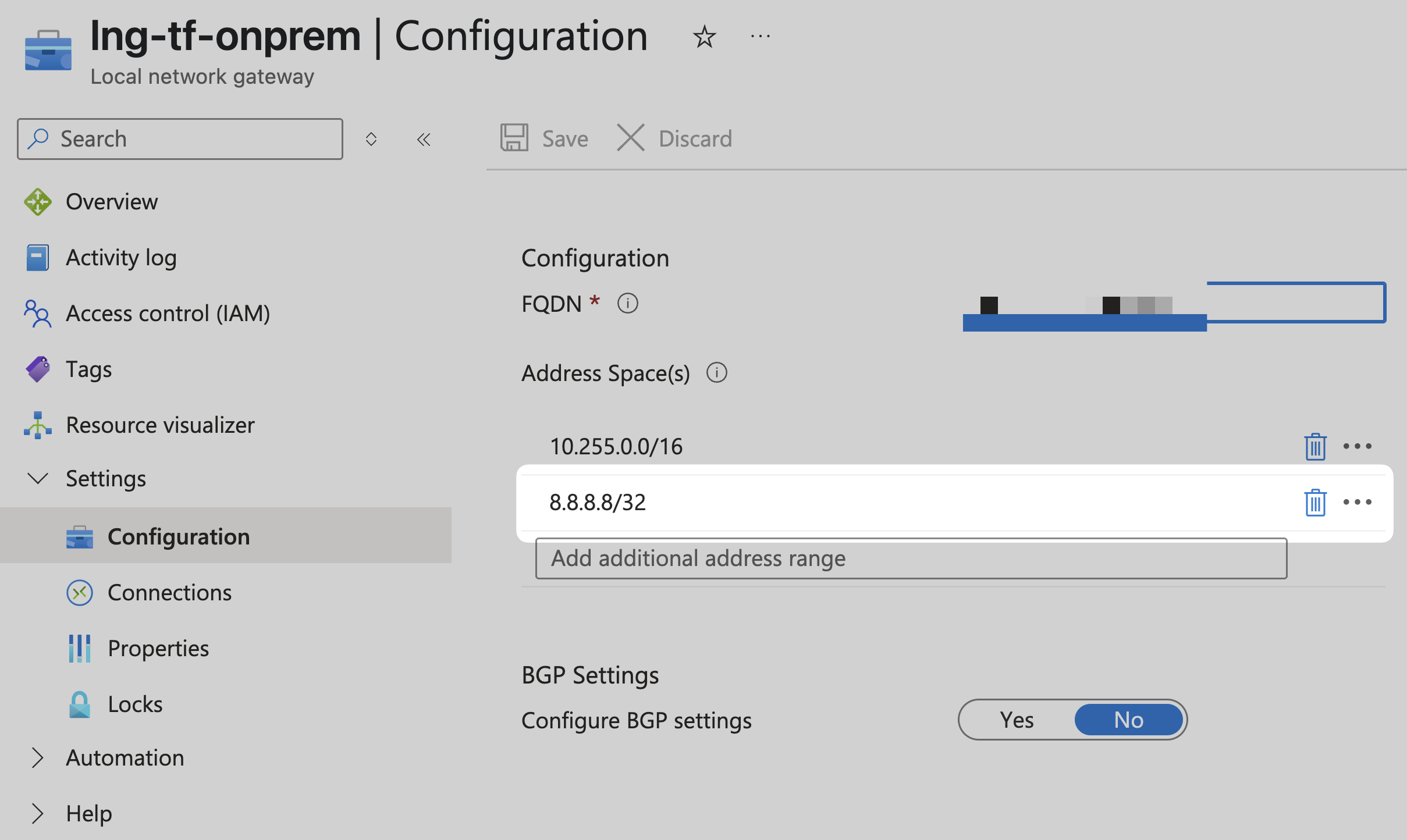Open the header ellipsis more menu
Screen dimensions: 1407x840
(760, 37)
